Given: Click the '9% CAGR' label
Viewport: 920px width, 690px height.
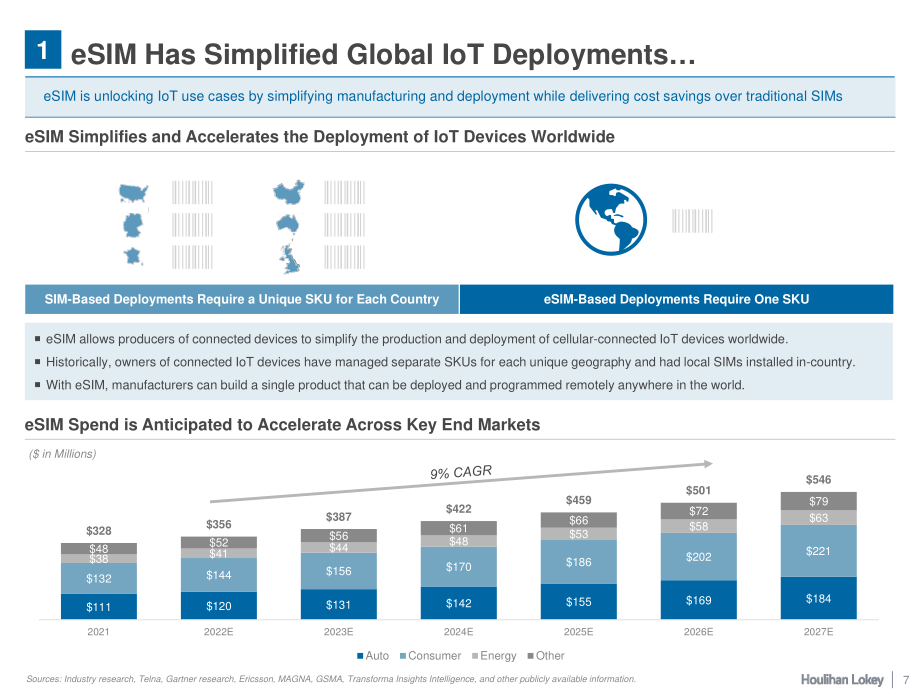Looking at the screenshot, I should click(x=461, y=472).
